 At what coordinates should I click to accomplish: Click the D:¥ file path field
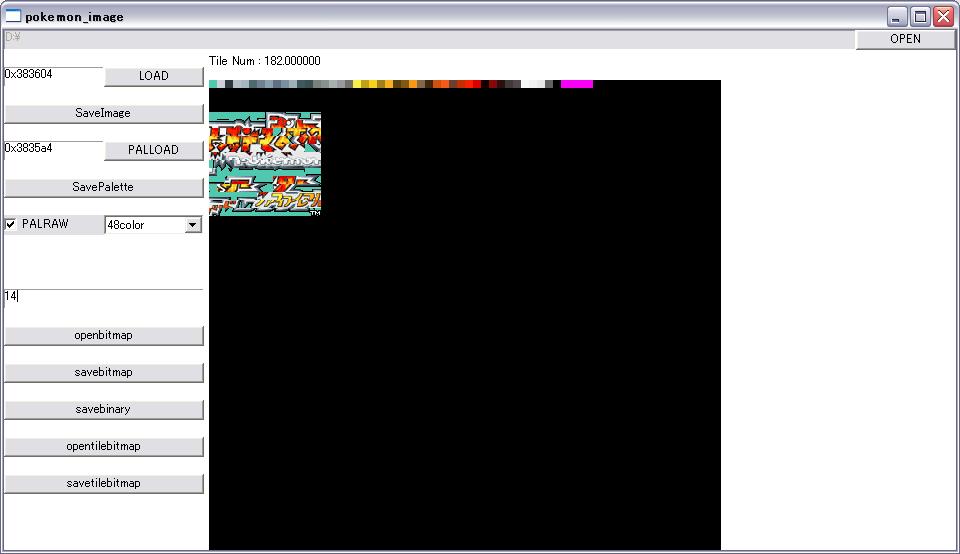[429, 39]
